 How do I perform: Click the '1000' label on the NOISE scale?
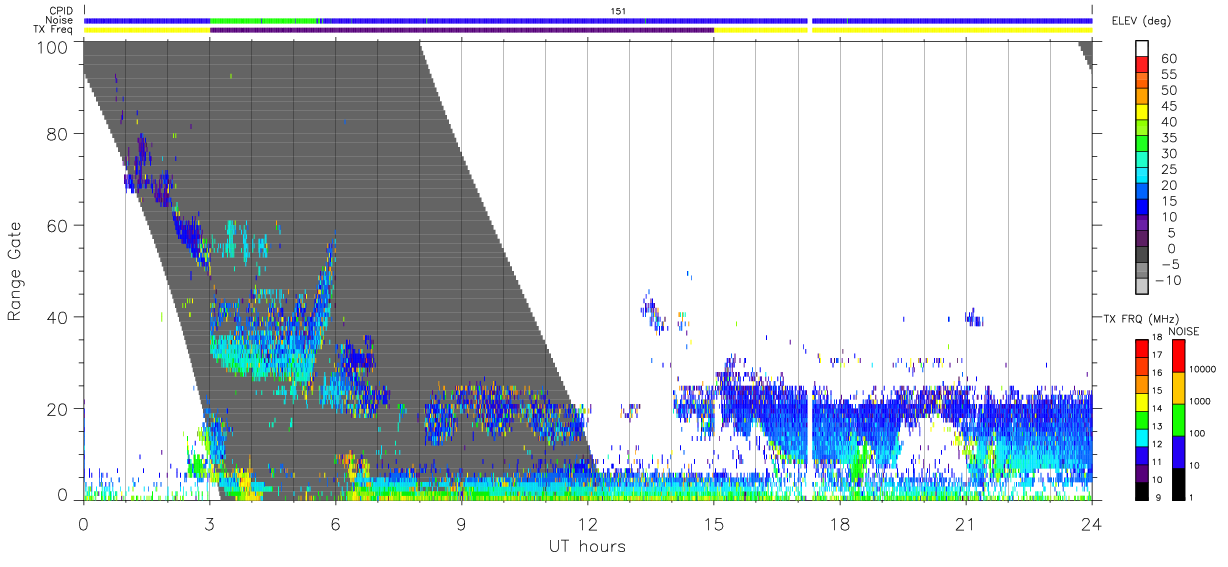tap(1198, 401)
